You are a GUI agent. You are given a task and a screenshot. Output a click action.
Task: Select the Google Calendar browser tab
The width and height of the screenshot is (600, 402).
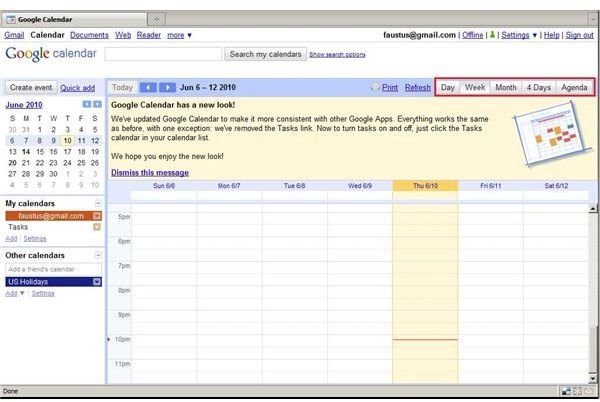coord(75,19)
